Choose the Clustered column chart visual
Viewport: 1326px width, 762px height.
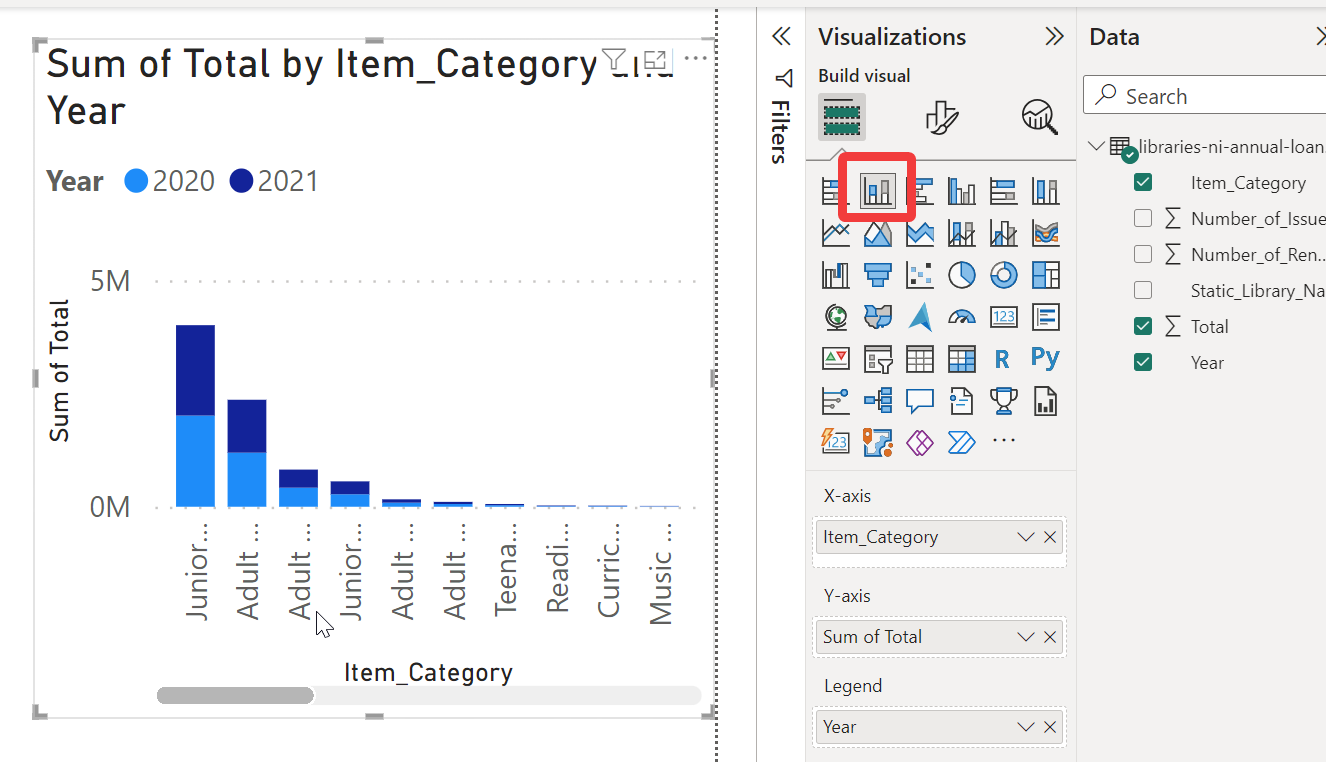[961, 190]
